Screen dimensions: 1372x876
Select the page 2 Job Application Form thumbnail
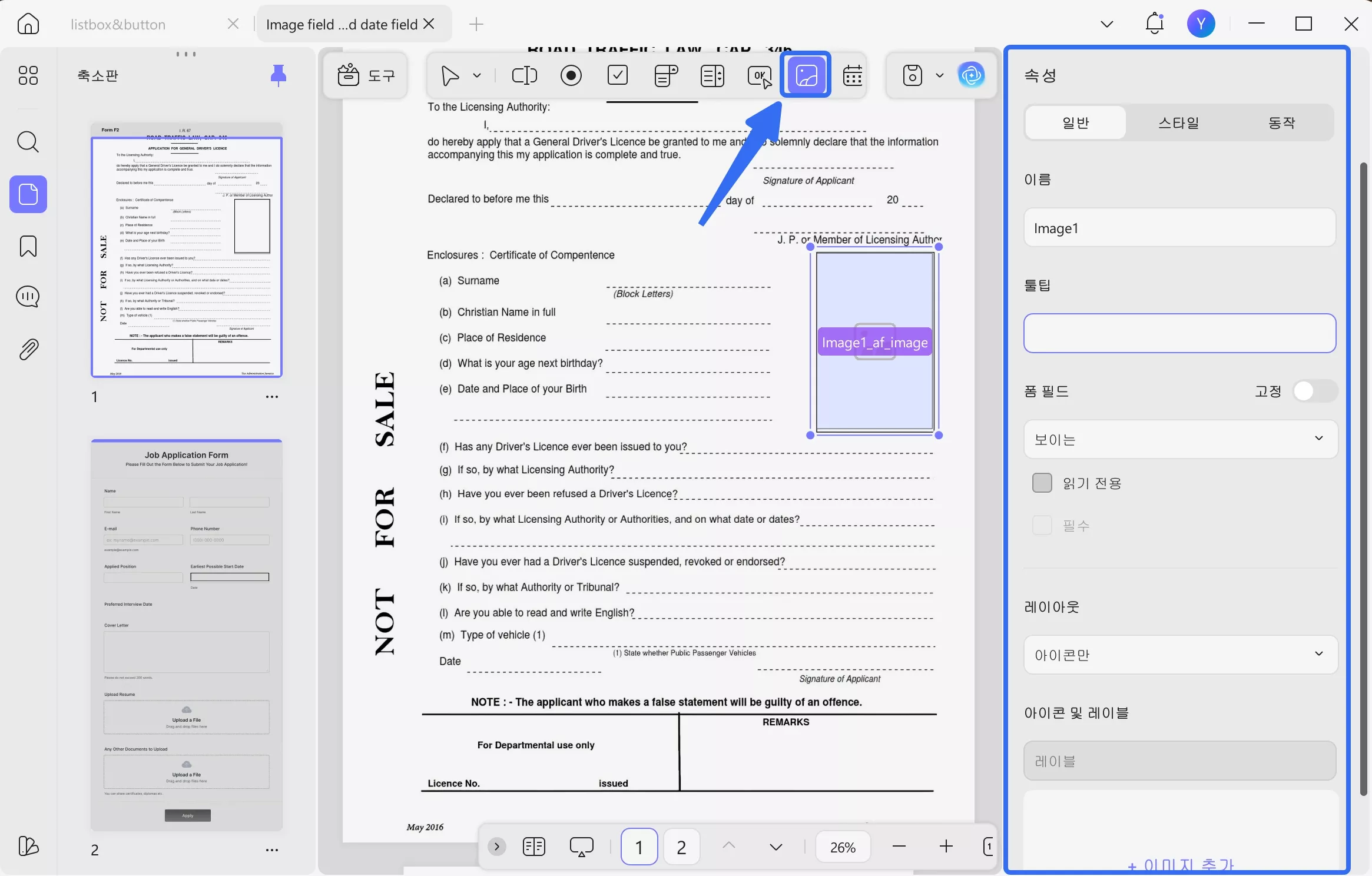click(187, 635)
